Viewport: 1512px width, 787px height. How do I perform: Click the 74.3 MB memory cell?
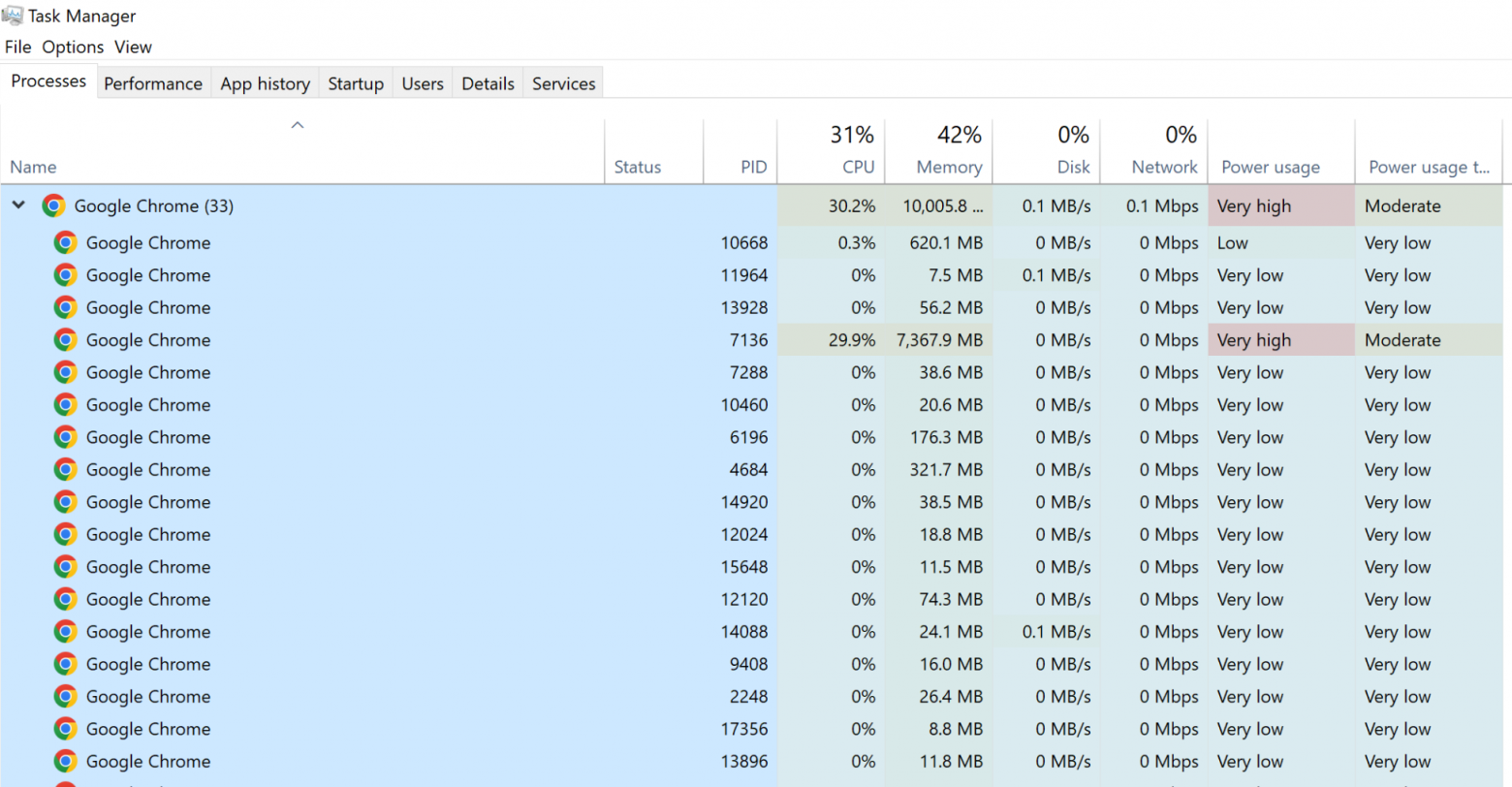[x=938, y=600]
